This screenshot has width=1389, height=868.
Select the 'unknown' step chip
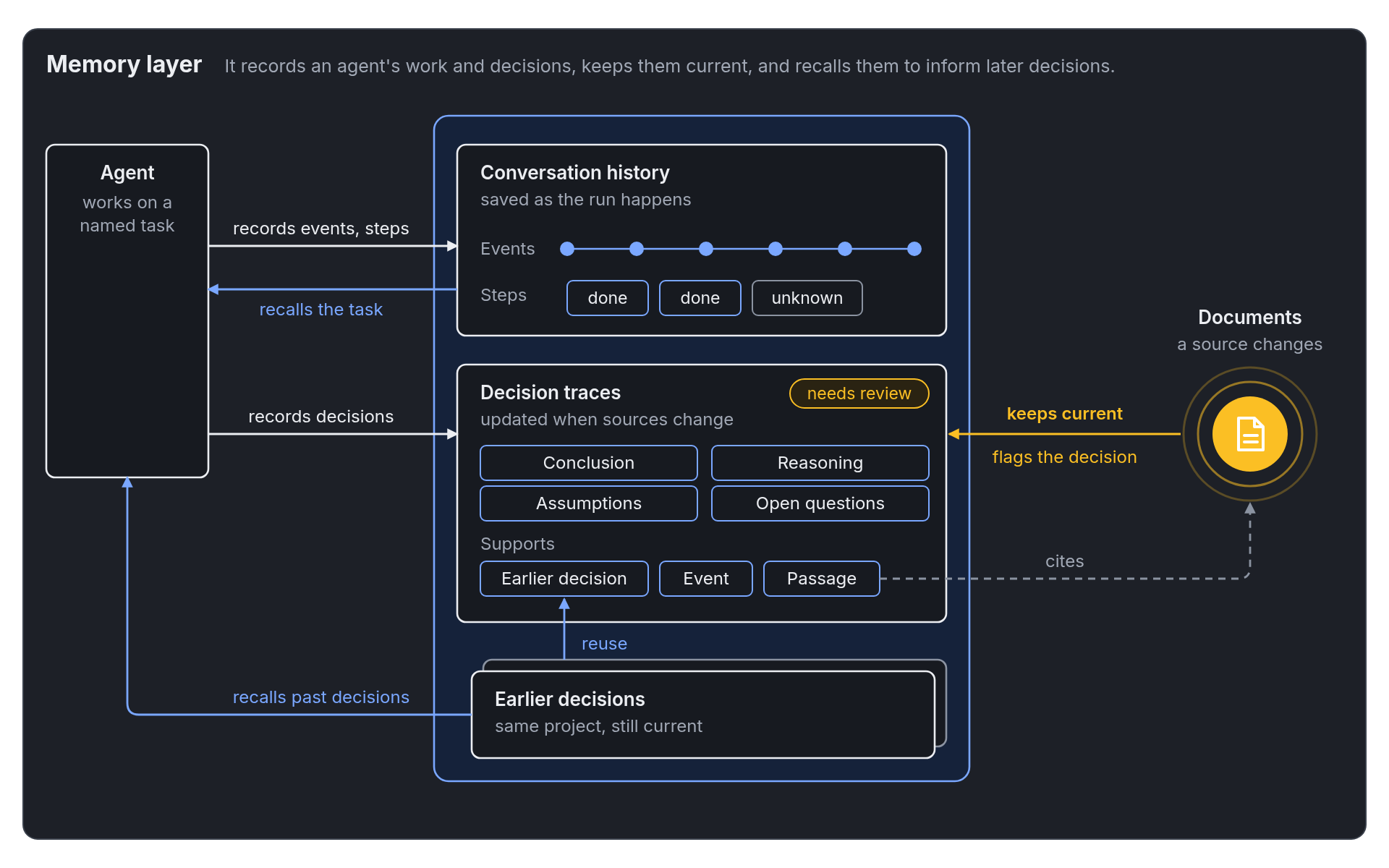pos(807,298)
